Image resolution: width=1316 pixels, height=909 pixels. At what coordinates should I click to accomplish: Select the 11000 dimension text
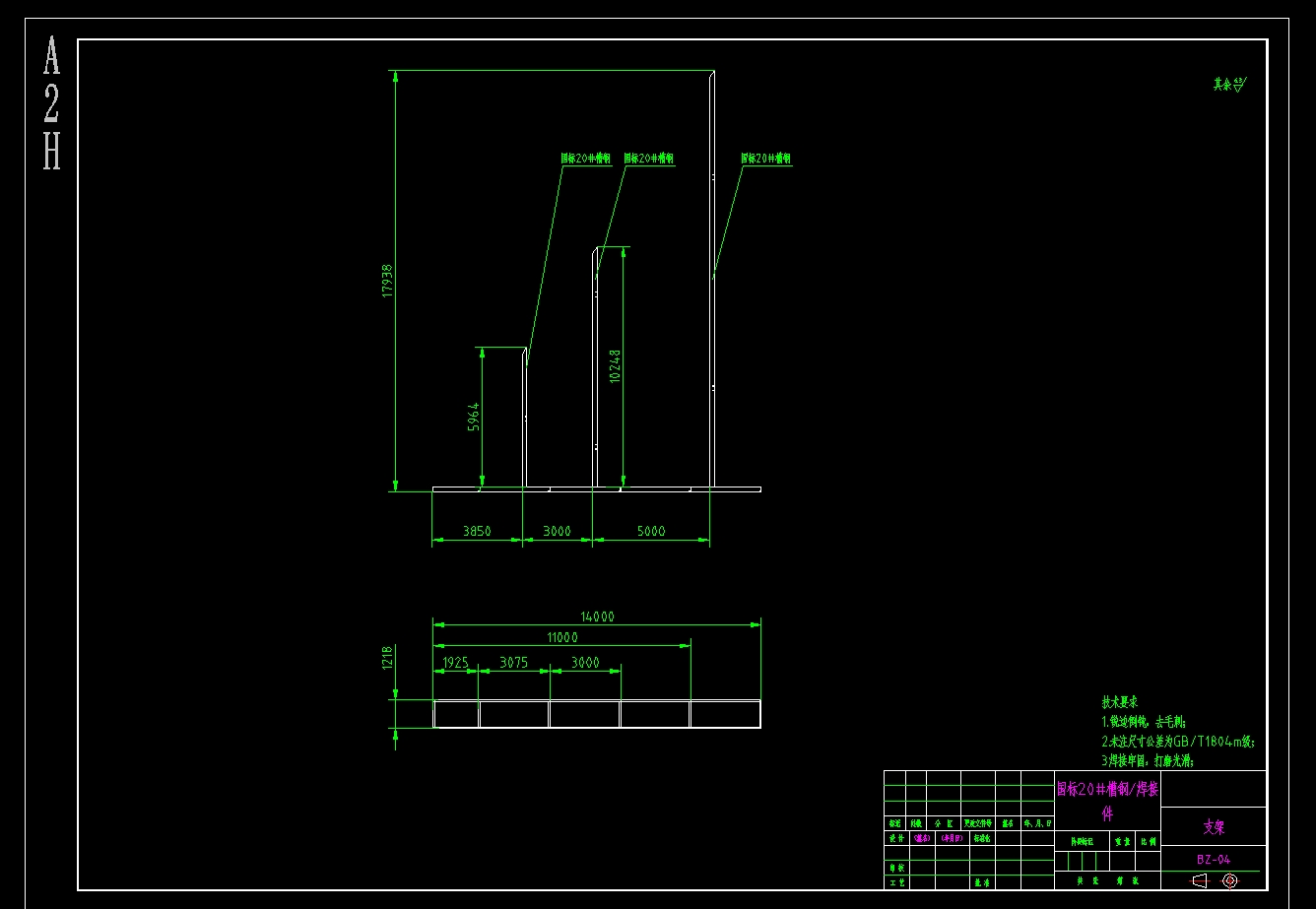[561, 637]
